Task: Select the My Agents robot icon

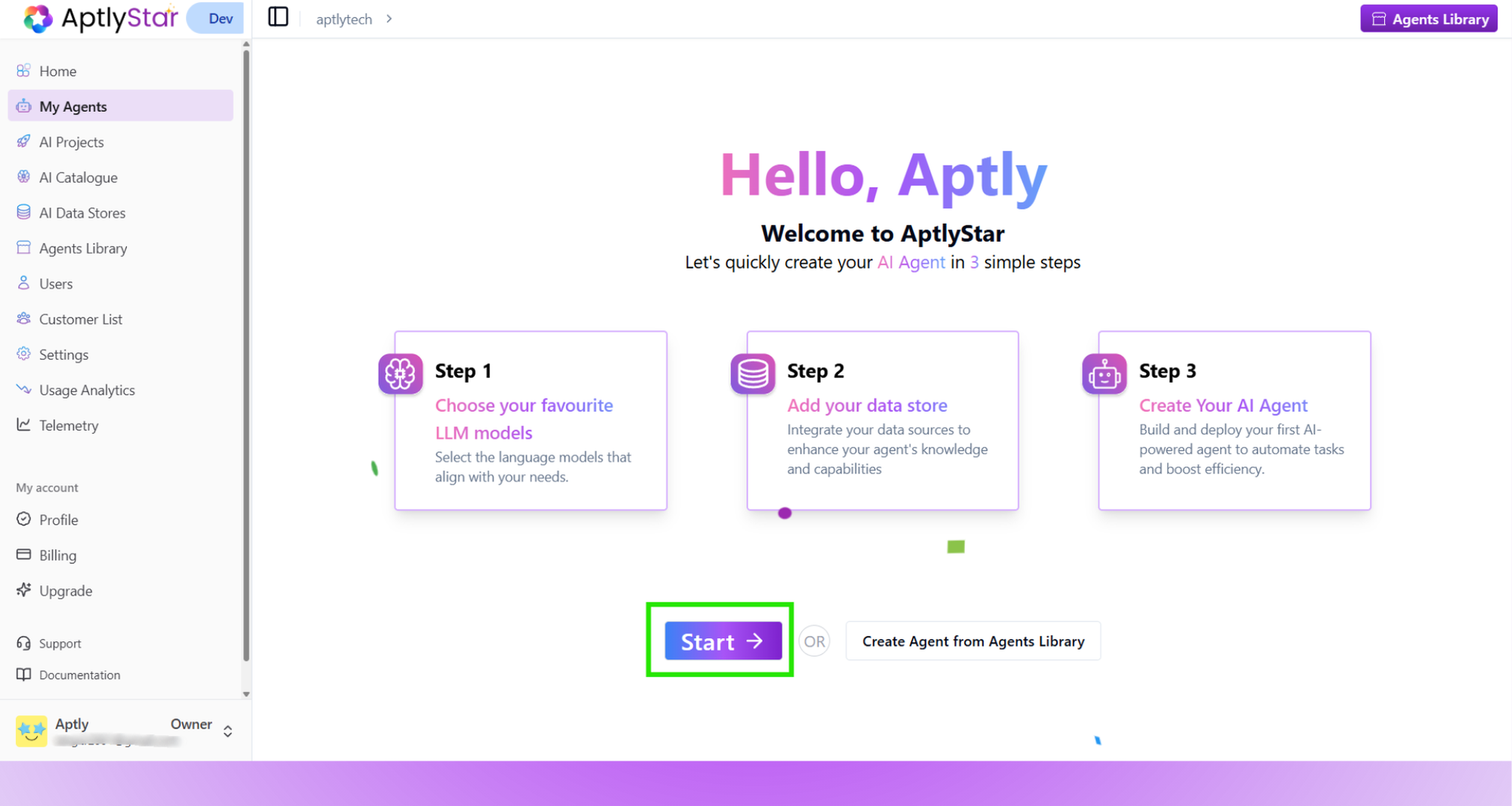Action: (x=24, y=106)
